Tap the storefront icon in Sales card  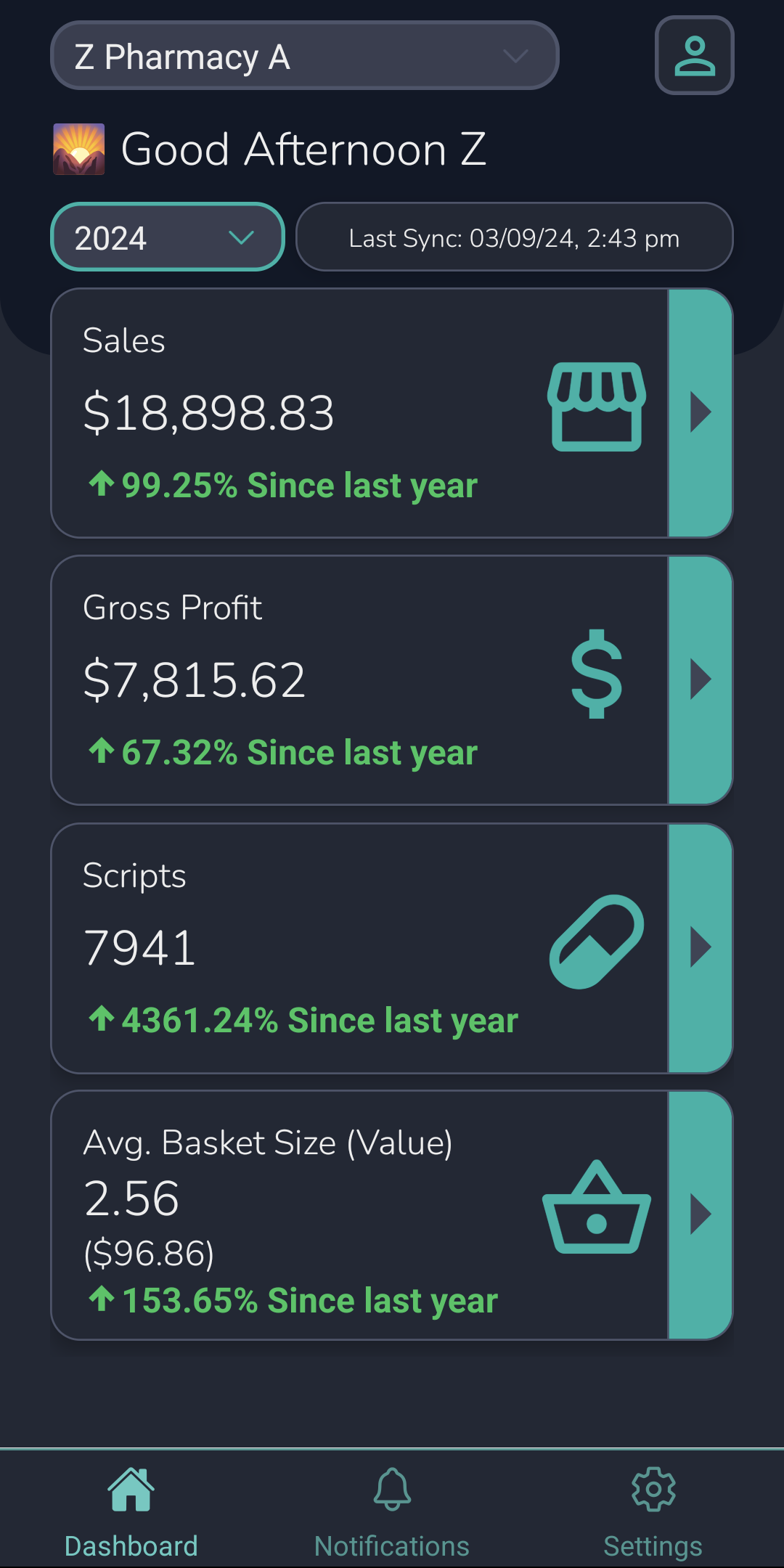(x=596, y=407)
